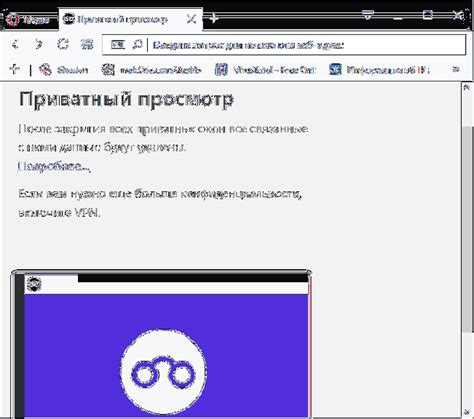Open the VirusTotal bookmark
Viewport: 474px width, 419px height.
265,70
